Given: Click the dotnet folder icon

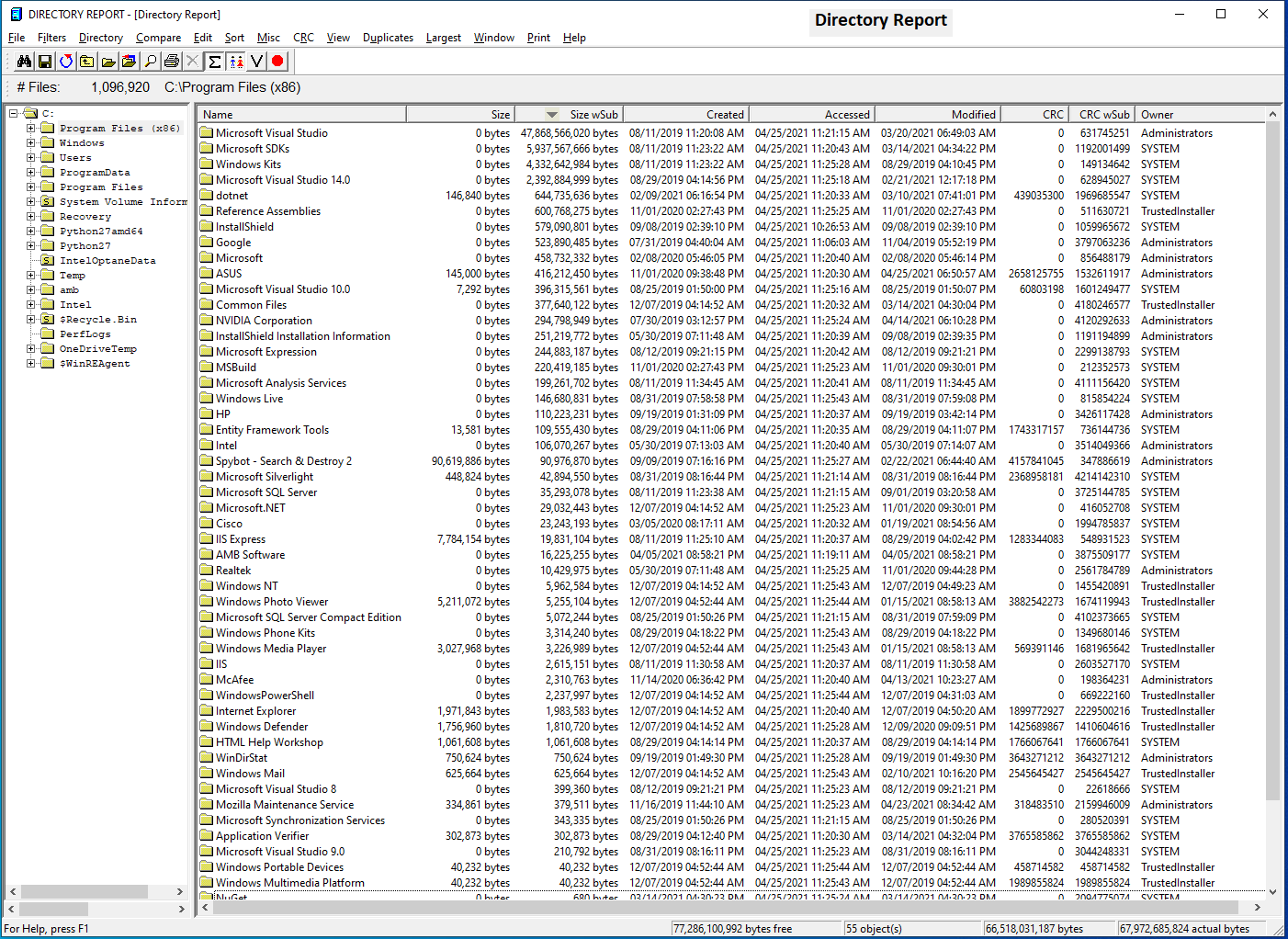Looking at the screenshot, I should [x=207, y=196].
